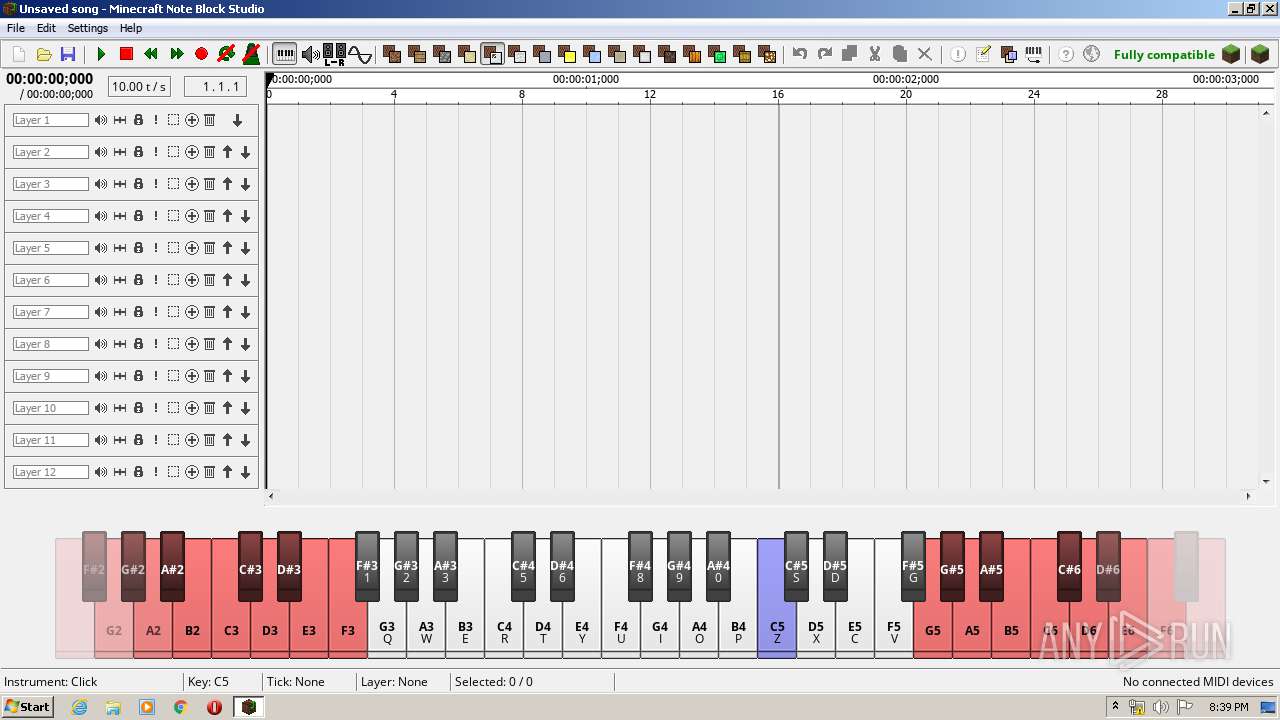The height and width of the screenshot is (720, 1280).
Task: Select all notes in Layer 2
Action: 173,152
